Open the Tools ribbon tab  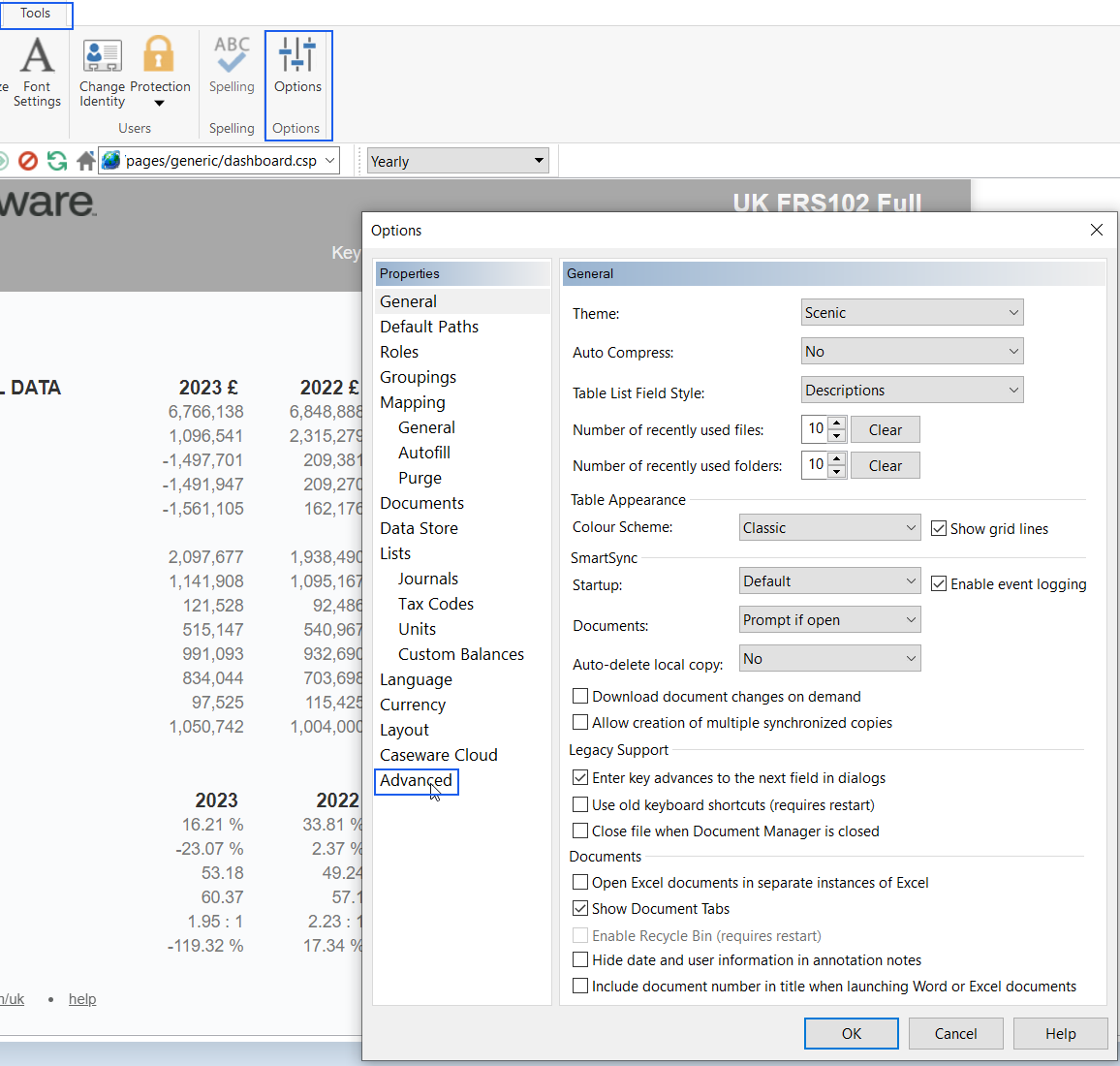point(36,14)
